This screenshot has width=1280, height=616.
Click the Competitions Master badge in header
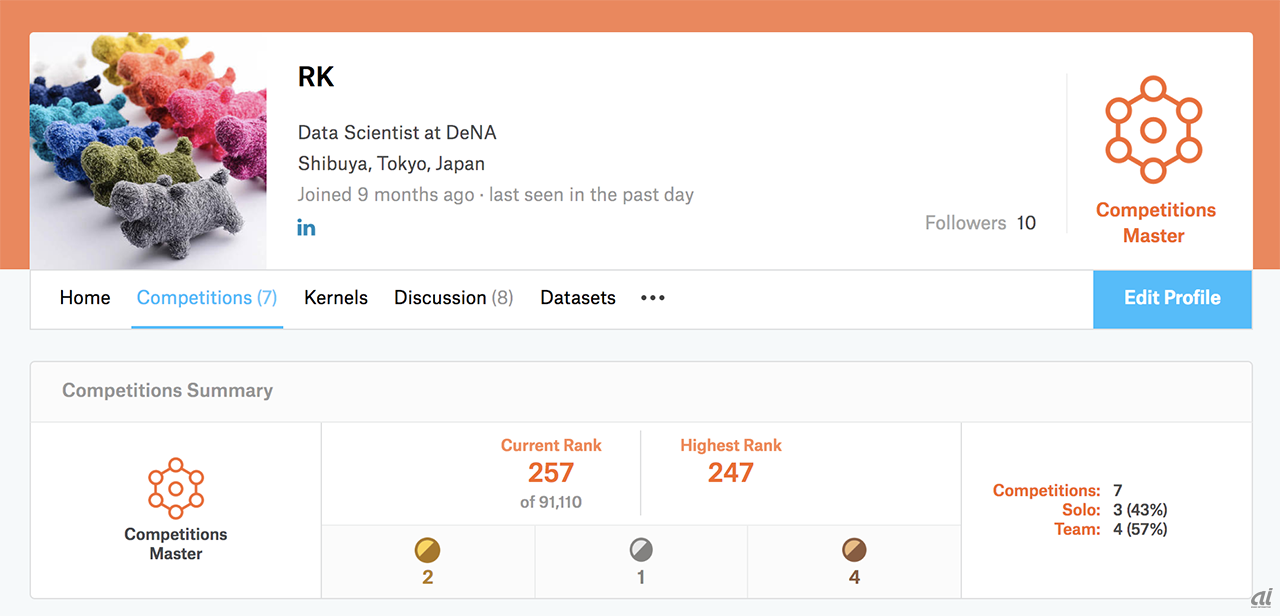1153,129
